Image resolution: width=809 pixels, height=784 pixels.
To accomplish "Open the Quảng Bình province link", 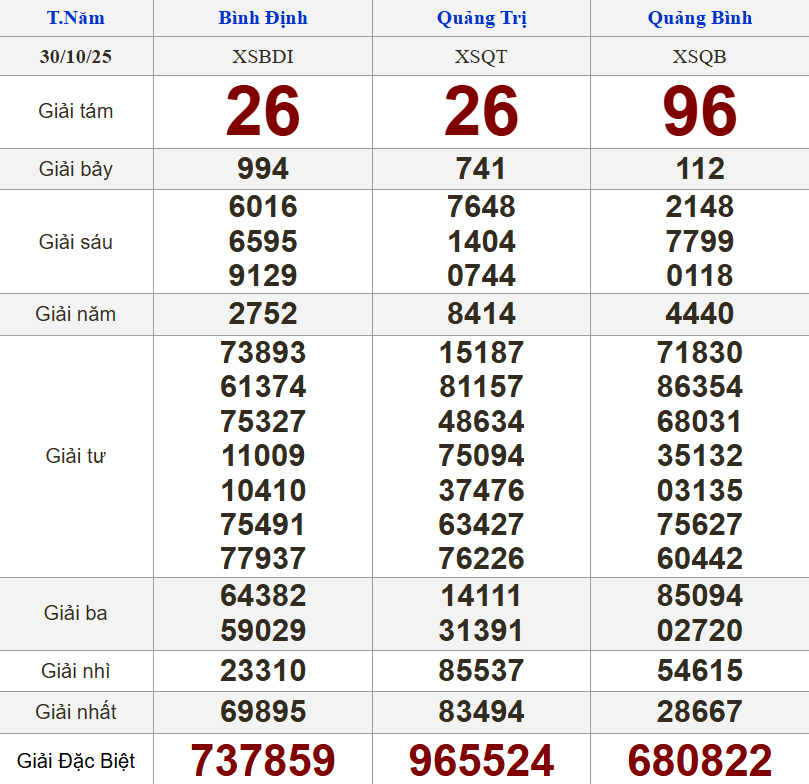I will tap(699, 18).
